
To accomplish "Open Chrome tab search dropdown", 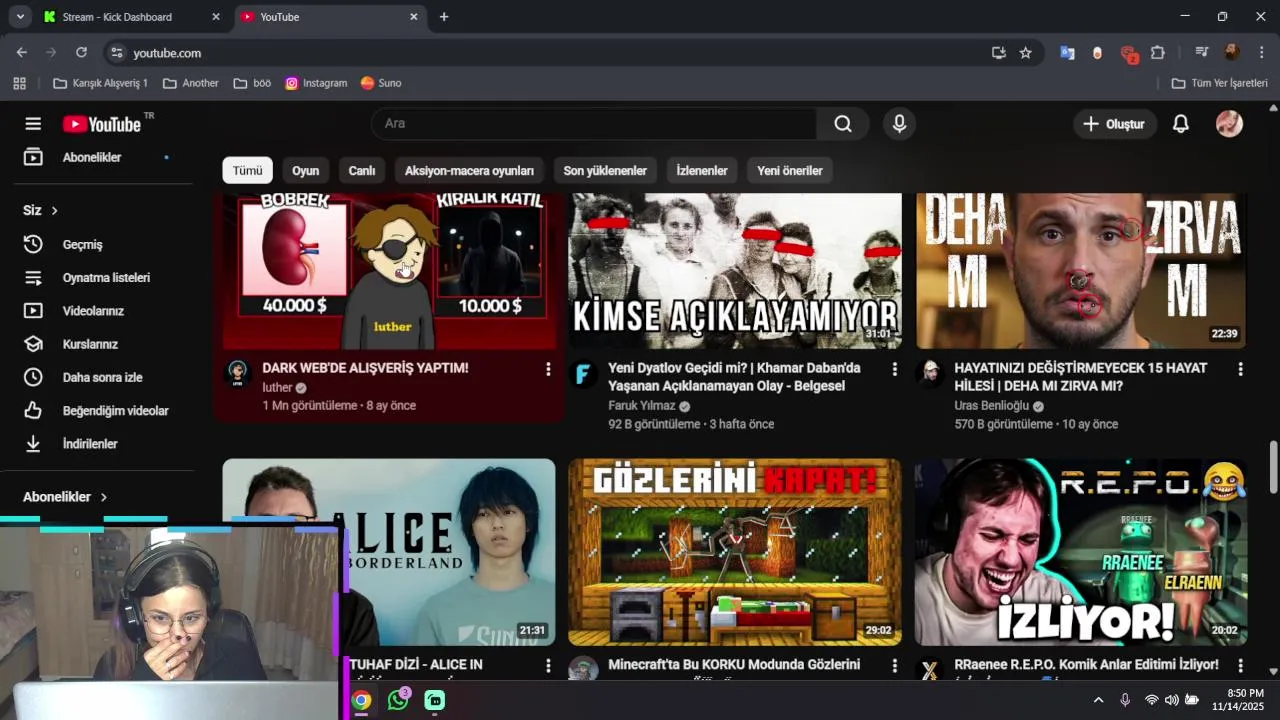I will (x=20, y=17).
